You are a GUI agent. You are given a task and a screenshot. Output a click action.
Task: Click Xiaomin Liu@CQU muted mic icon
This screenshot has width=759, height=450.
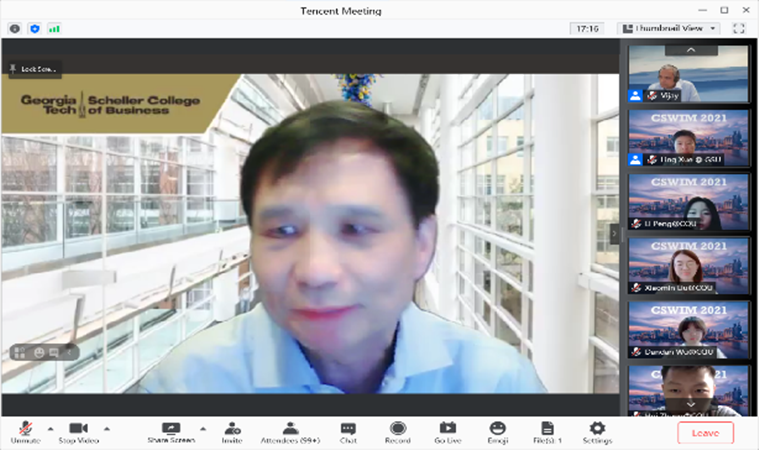[637, 287]
